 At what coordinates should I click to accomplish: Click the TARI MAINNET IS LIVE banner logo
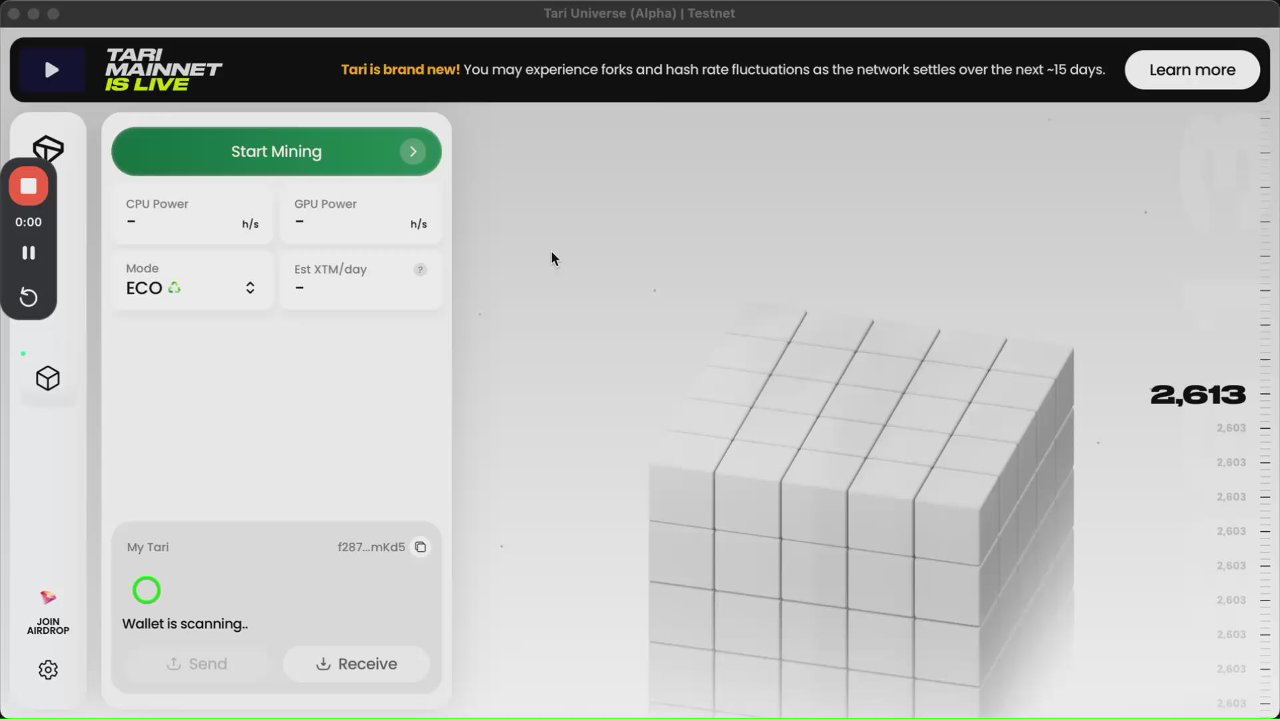pos(163,70)
